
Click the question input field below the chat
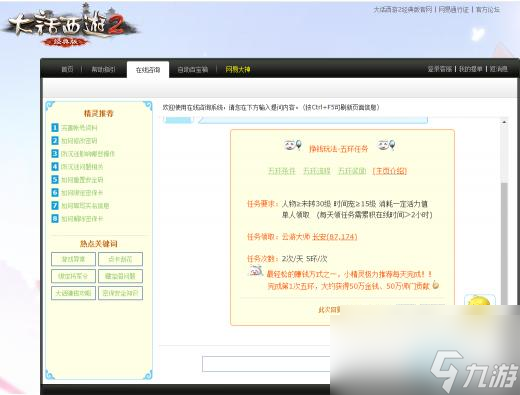tap(266, 364)
